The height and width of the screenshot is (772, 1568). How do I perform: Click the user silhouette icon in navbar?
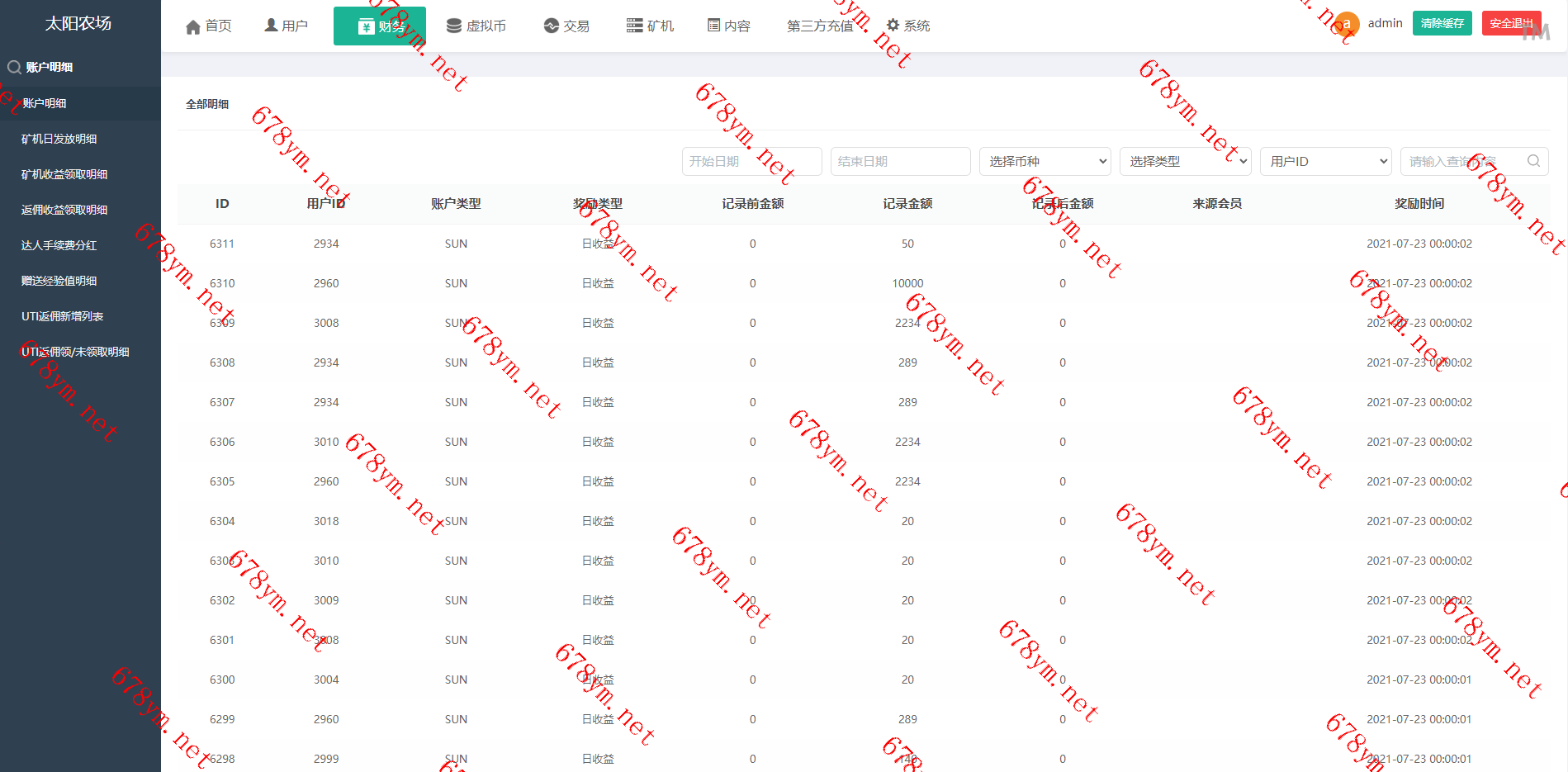pos(271,26)
